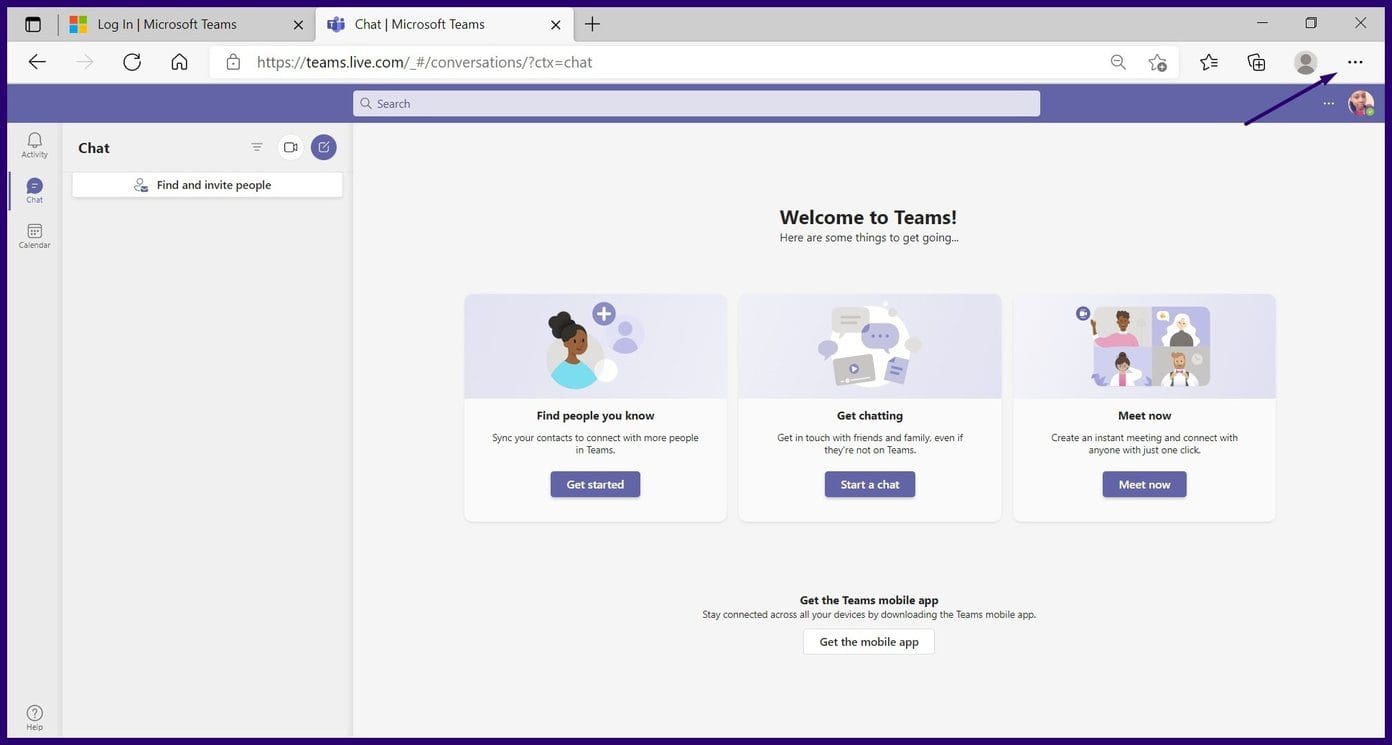This screenshot has height=745, width=1392.
Task: Click the Meet now button
Action: pos(1144,484)
